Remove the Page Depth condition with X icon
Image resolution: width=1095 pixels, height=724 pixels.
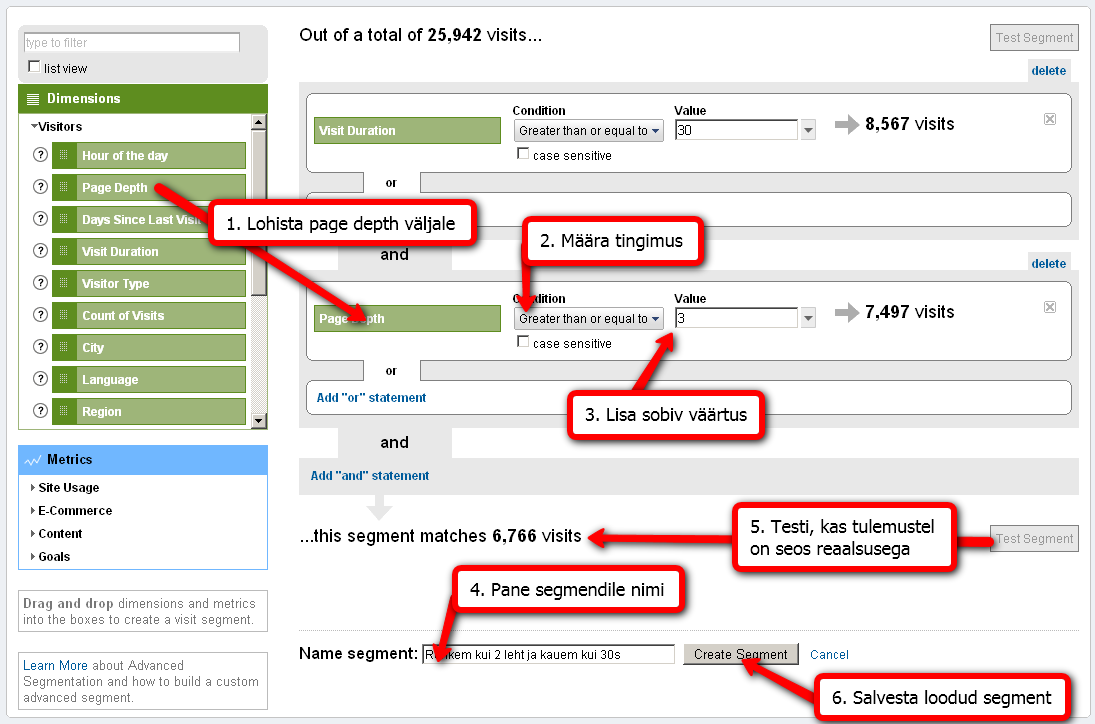pos(1049,307)
